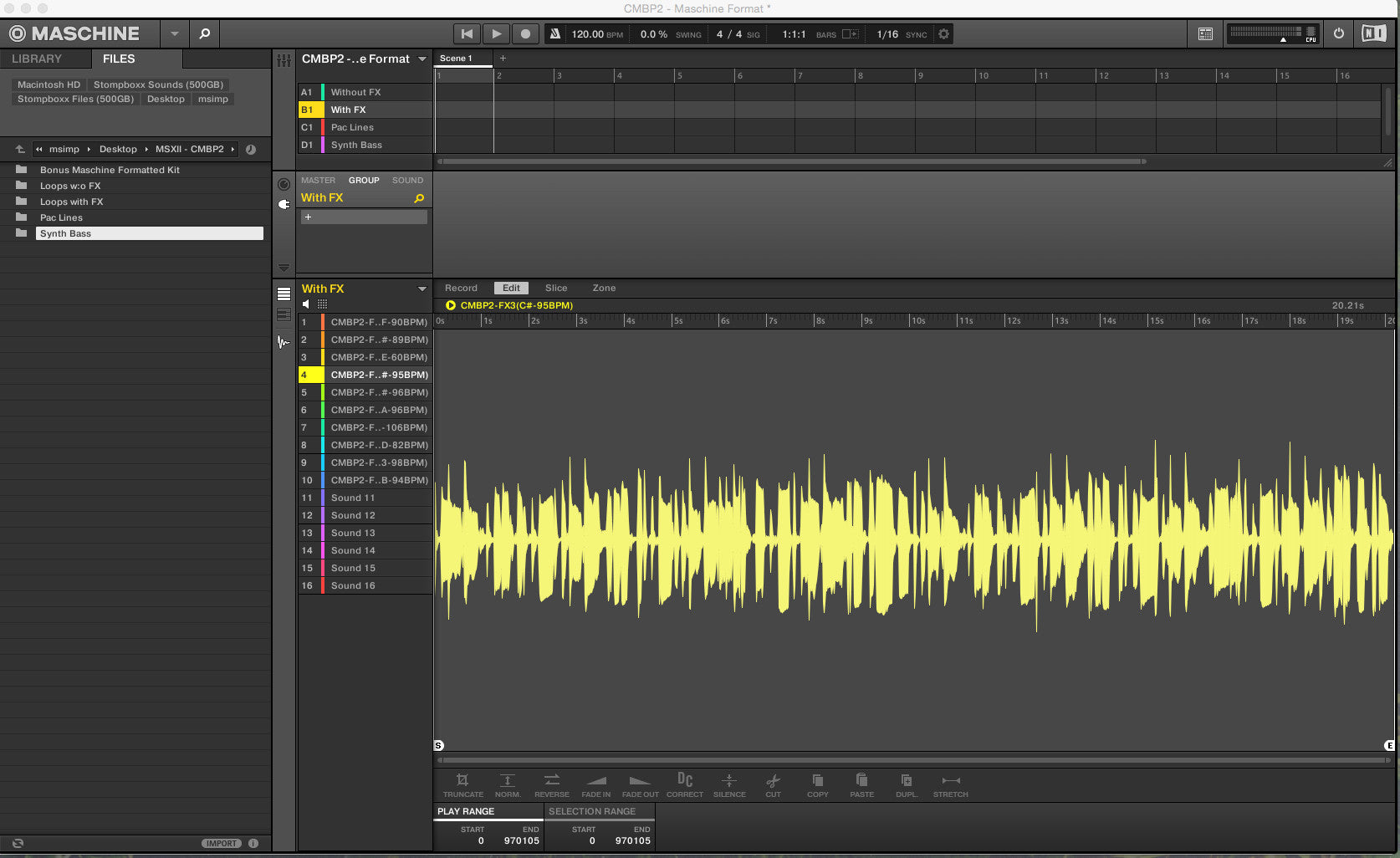Screen dimensions: 1400x858
Task: Expand the With FX group dropdown arrow
Action: pos(422,289)
